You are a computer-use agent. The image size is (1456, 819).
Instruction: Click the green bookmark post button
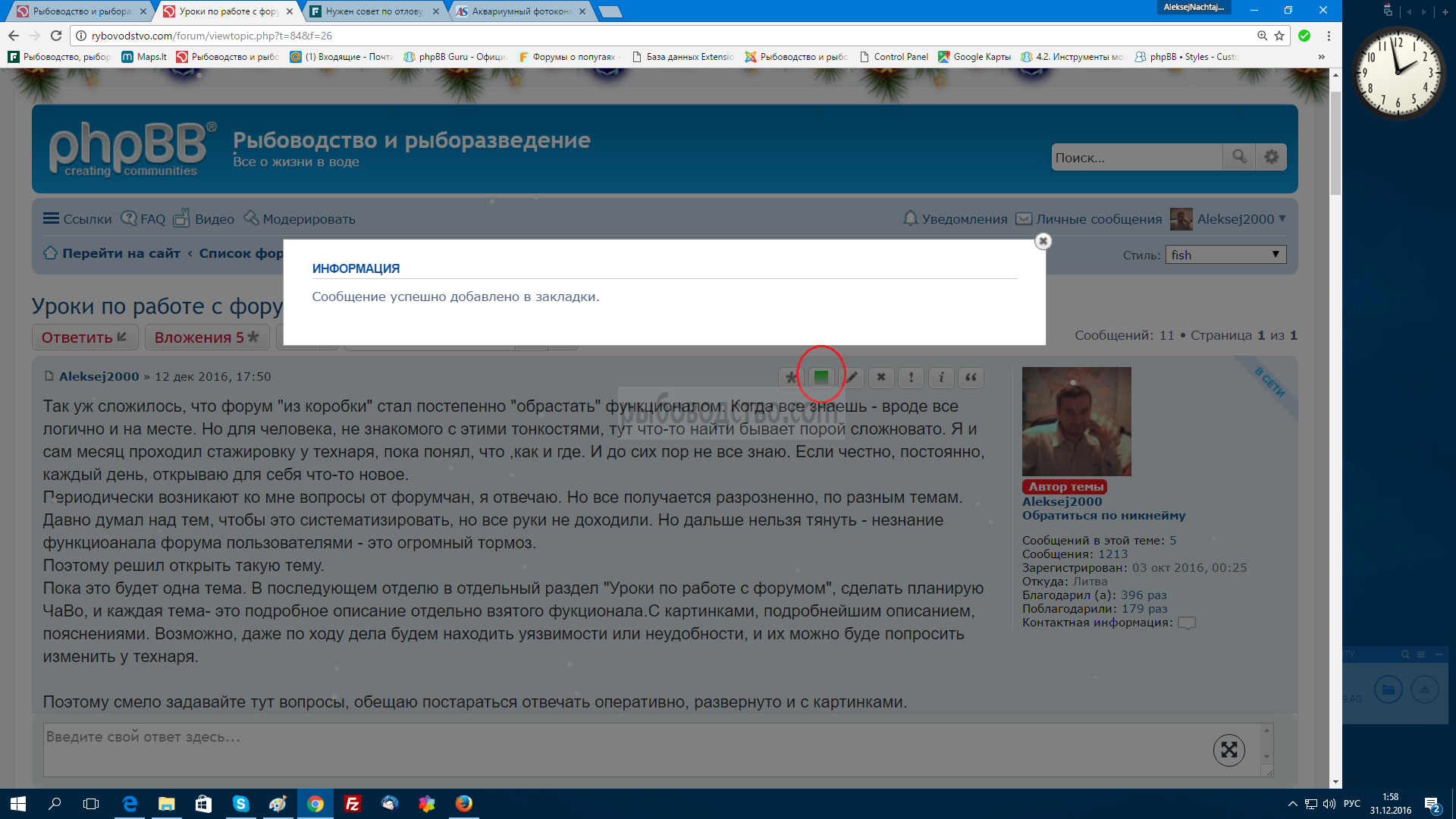click(821, 377)
